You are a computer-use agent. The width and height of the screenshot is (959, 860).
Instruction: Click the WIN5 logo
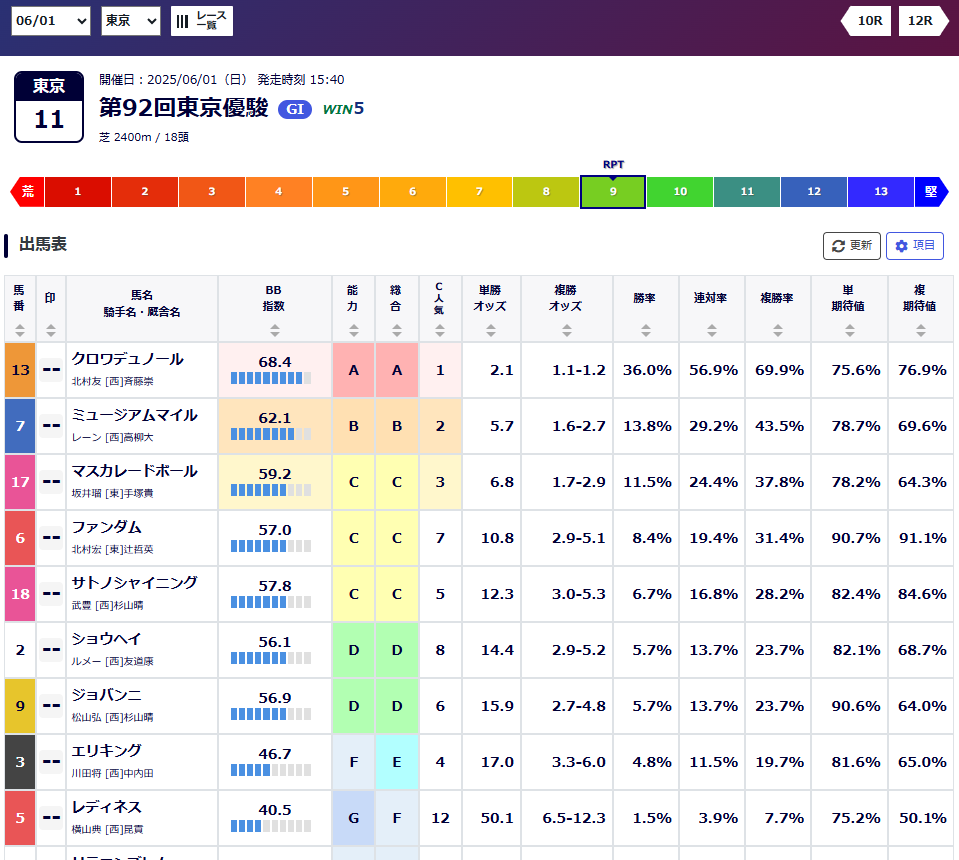343,109
